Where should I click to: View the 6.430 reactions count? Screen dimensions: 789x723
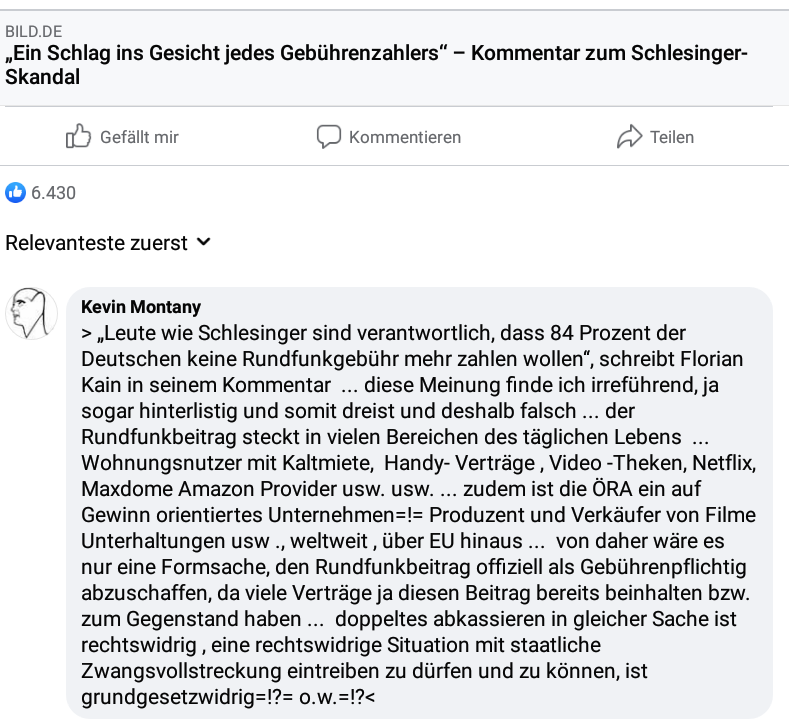tap(53, 193)
